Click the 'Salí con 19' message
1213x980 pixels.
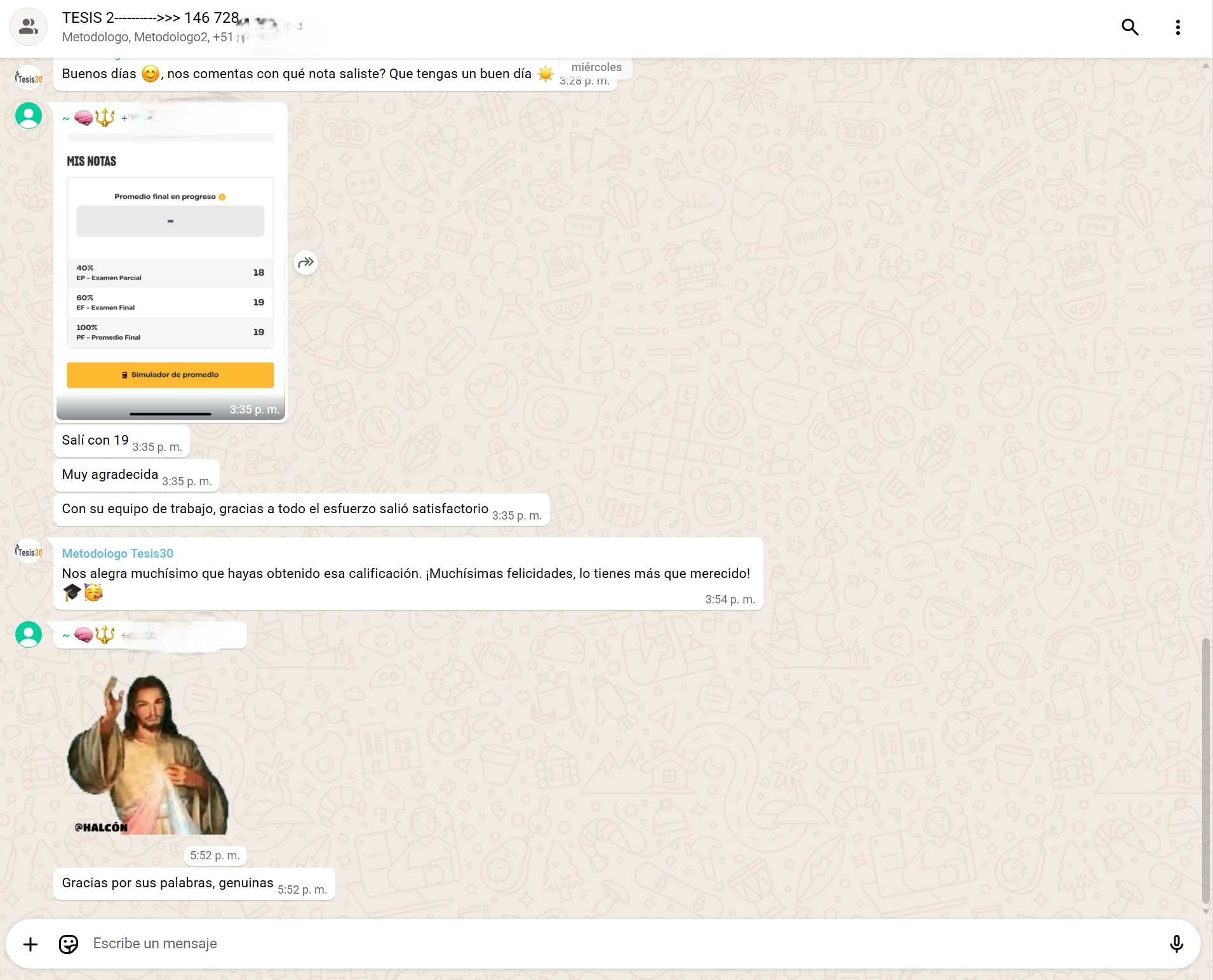121,441
